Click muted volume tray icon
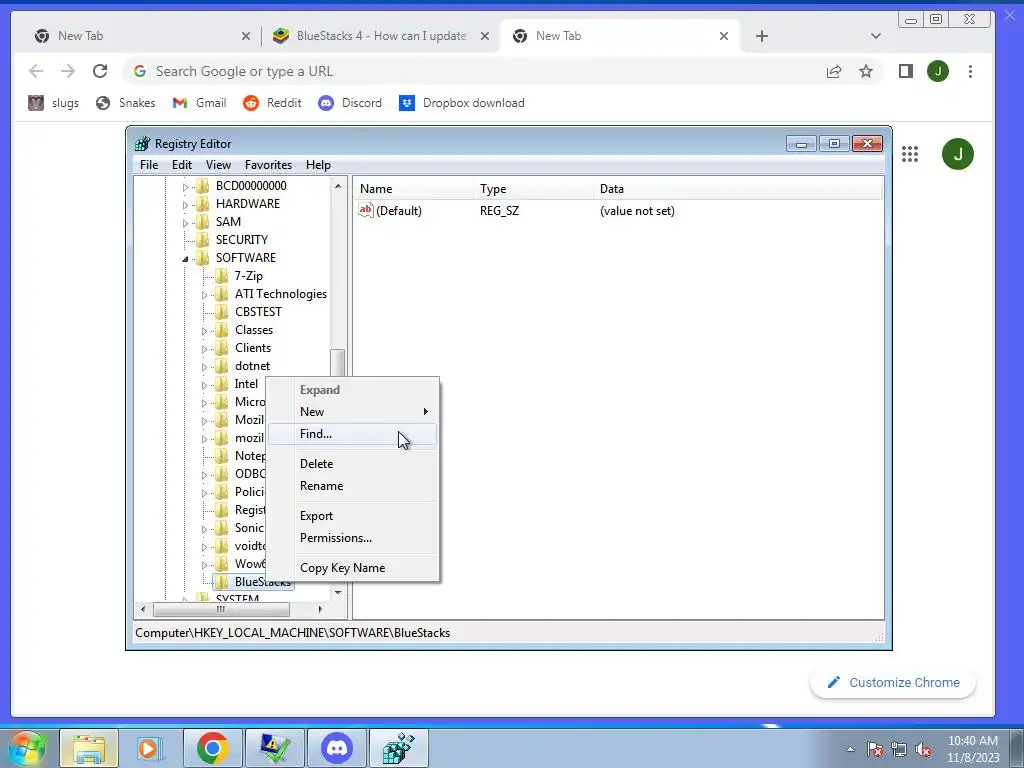The width and height of the screenshot is (1024, 768). tap(923, 749)
